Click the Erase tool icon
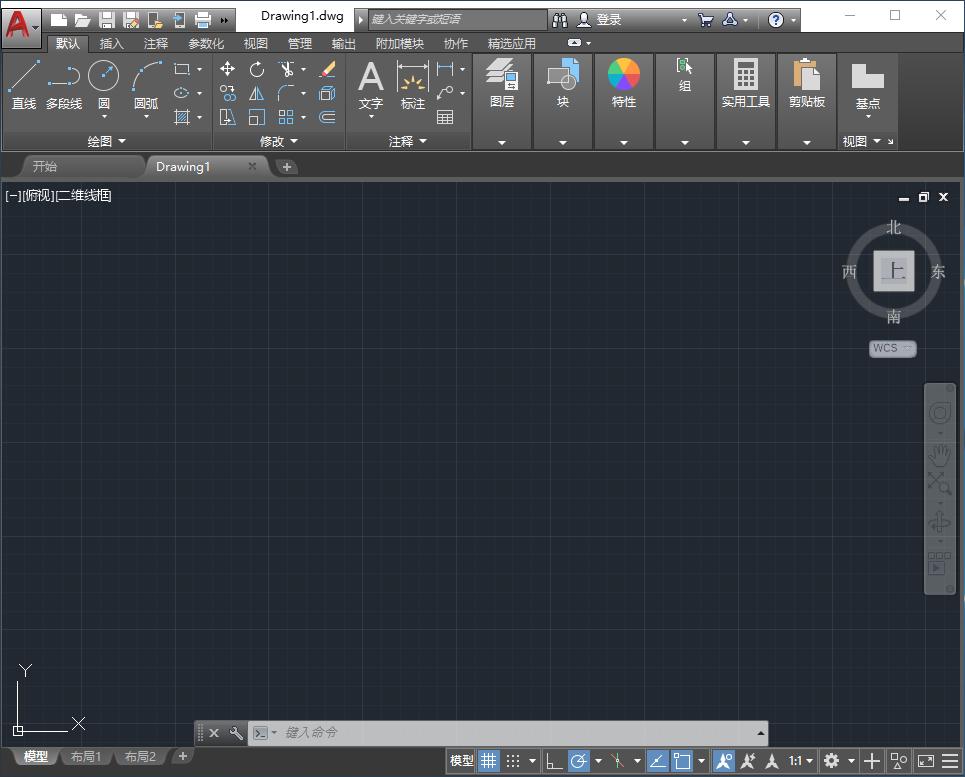Viewport: 965px width, 777px height. click(x=327, y=69)
